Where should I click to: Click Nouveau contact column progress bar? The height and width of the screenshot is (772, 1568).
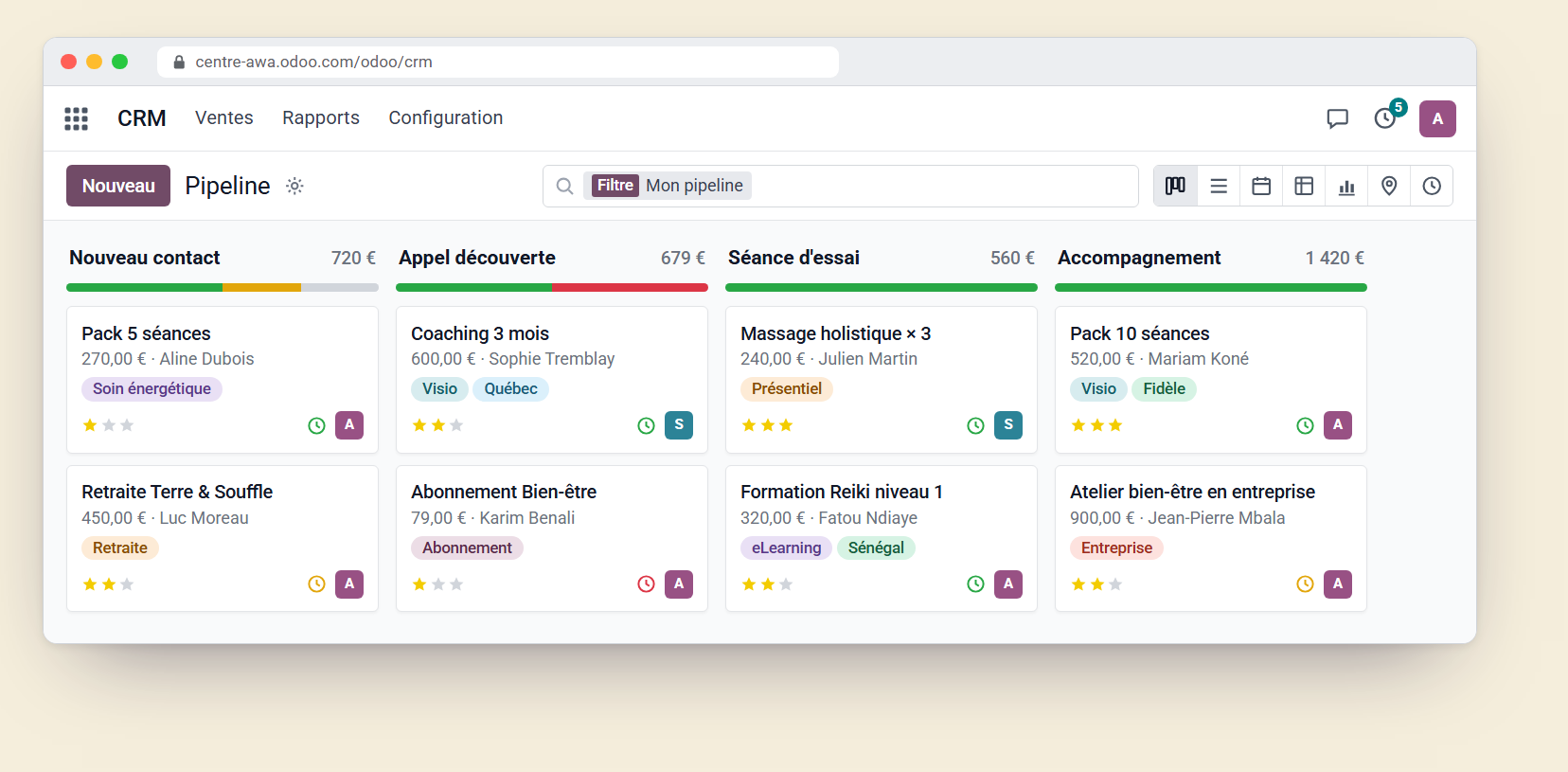pos(223,287)
